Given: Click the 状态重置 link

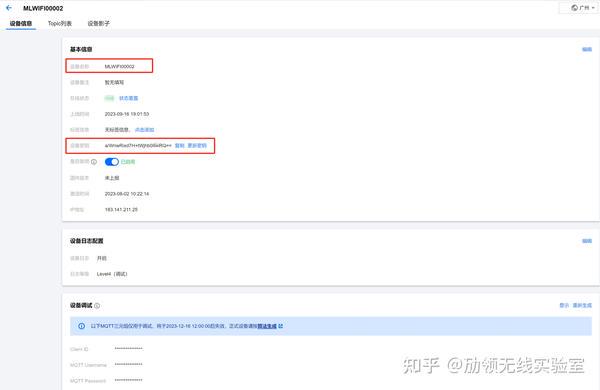Looking at the screenshot, I should click(129, 98).
